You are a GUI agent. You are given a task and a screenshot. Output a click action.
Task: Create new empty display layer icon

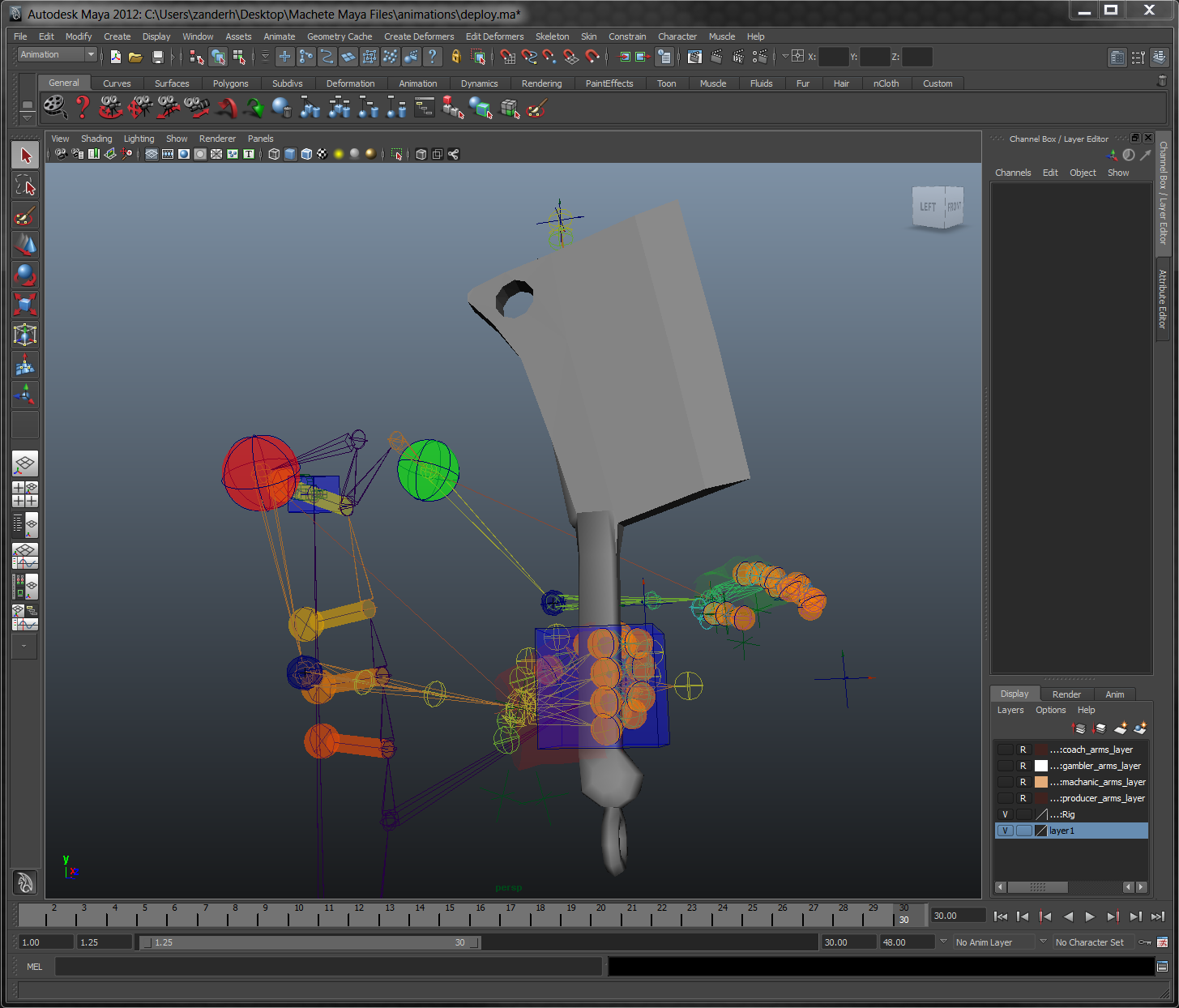(x=1121, y=728)
